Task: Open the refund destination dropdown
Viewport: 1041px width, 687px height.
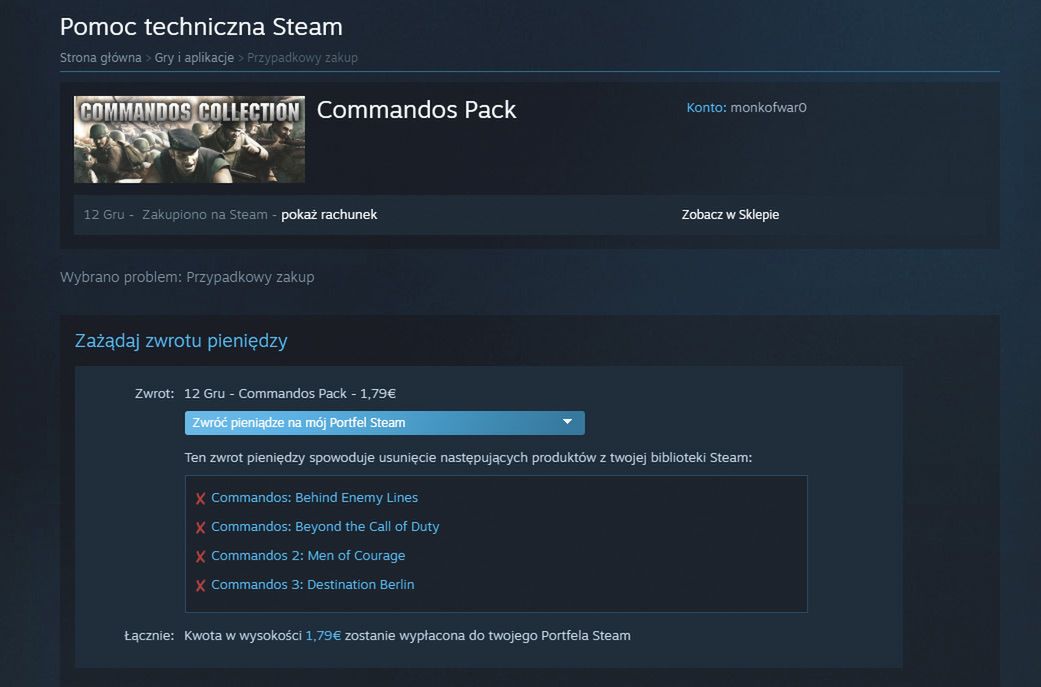Action: pyautogui.click(x=384, y=423)
